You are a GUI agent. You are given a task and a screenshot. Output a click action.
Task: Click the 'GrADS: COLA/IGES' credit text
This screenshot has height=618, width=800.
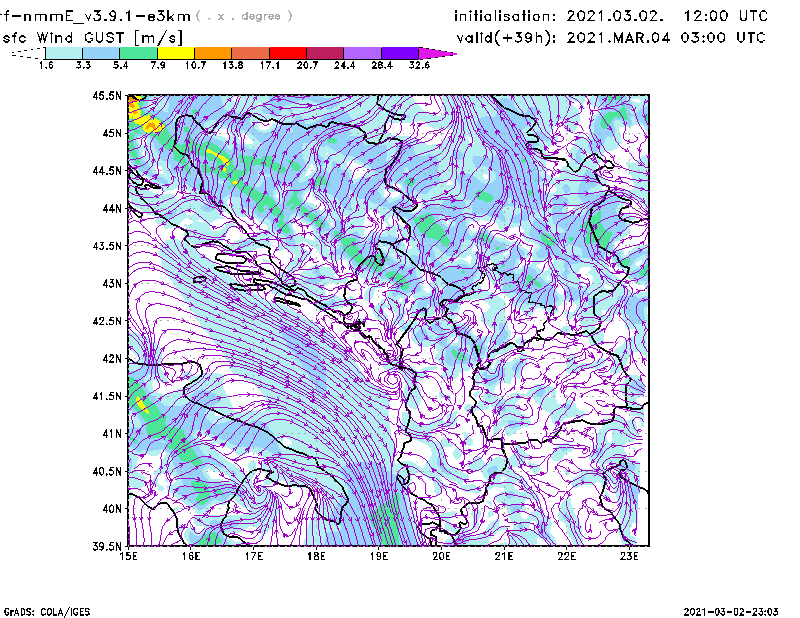[x=47, y=612]
